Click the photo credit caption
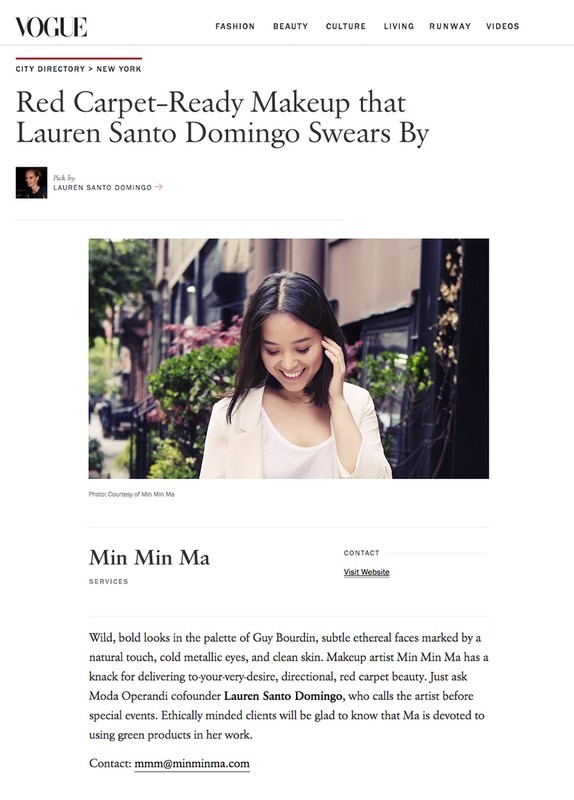Image resolution: width=574 pixels, height=800 pixels. pos(132,494)
